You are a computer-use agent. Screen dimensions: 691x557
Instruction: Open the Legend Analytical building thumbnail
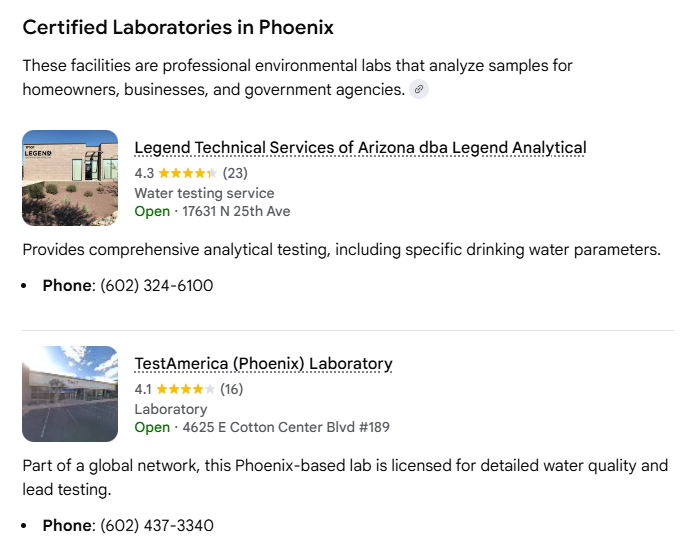[70, 178]
